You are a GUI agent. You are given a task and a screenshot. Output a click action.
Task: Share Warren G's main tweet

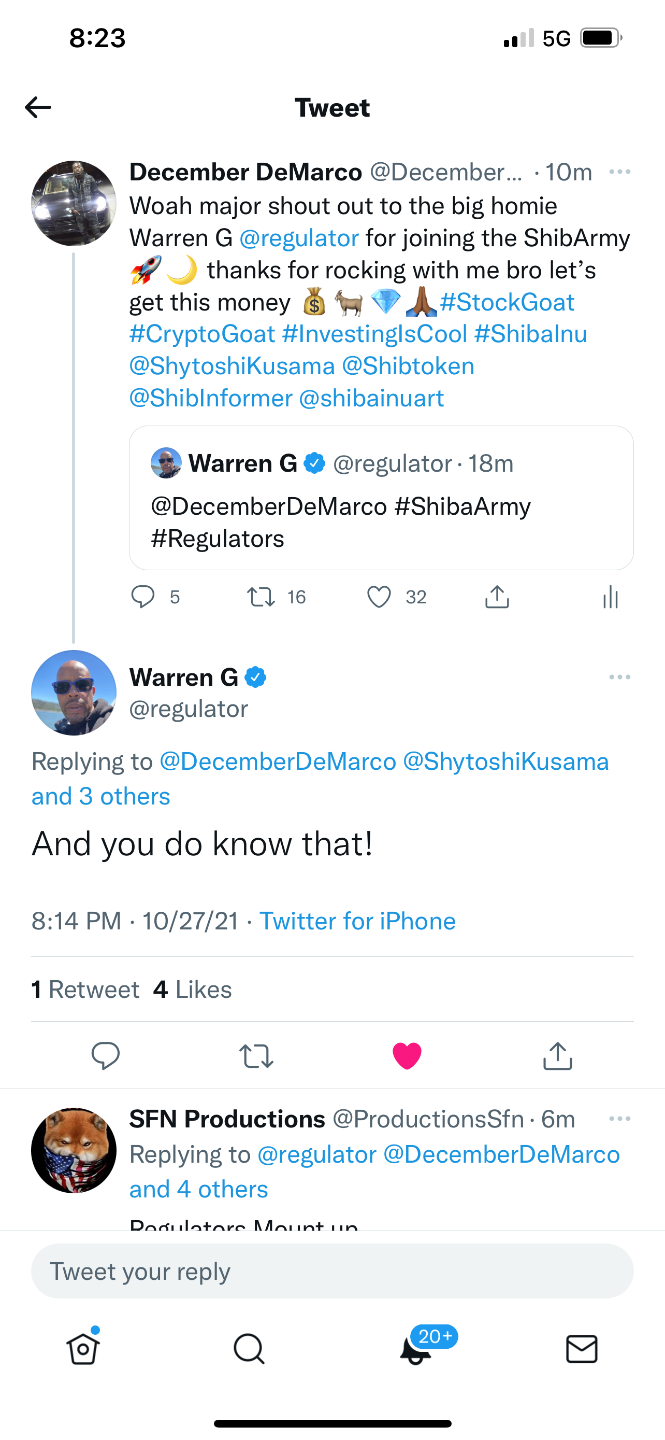557,1055
